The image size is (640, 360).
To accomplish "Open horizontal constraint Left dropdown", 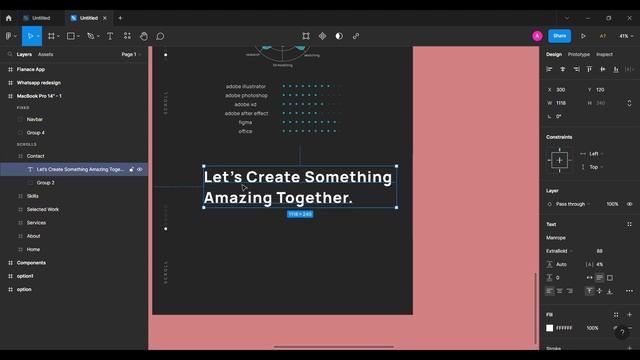I will tap(596, 154).
